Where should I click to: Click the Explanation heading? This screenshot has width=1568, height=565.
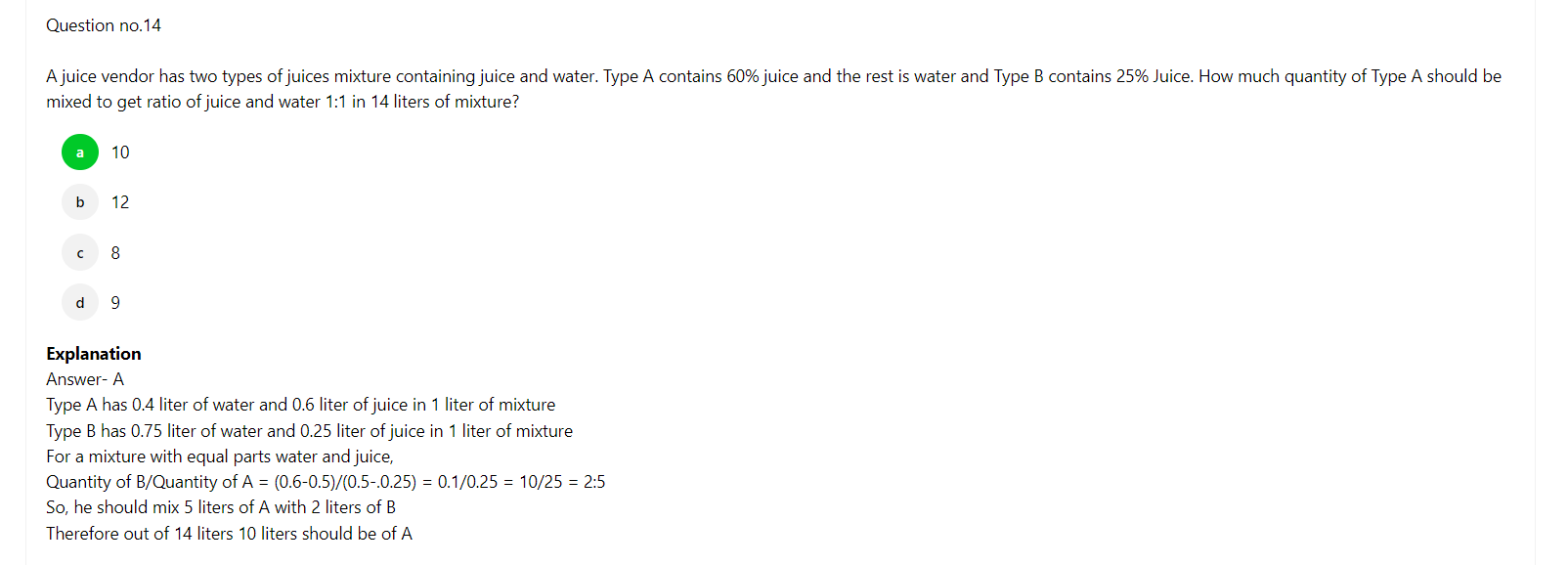(x=94, y=354)
